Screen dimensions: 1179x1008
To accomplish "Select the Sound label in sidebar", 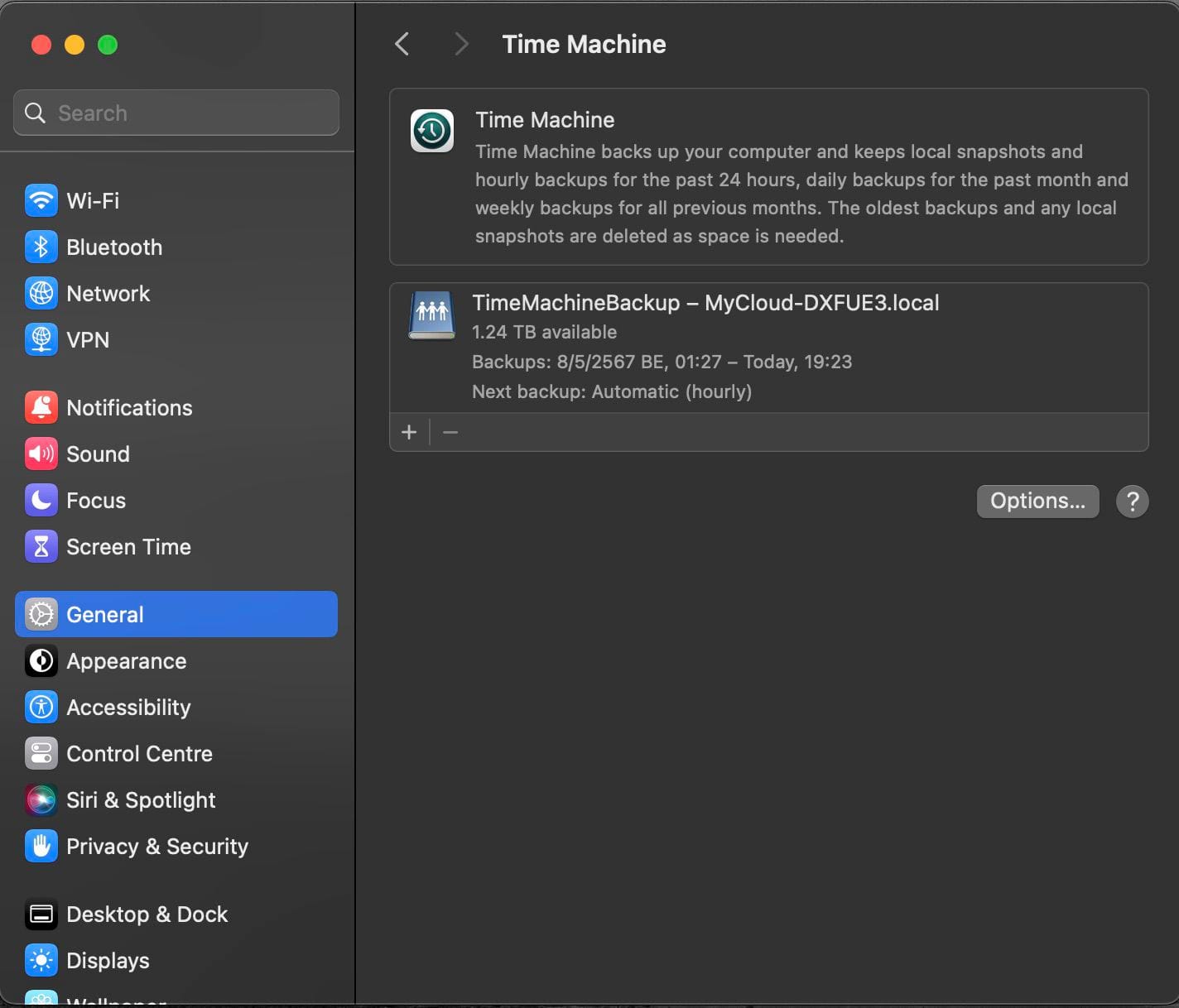I will 98,454.
